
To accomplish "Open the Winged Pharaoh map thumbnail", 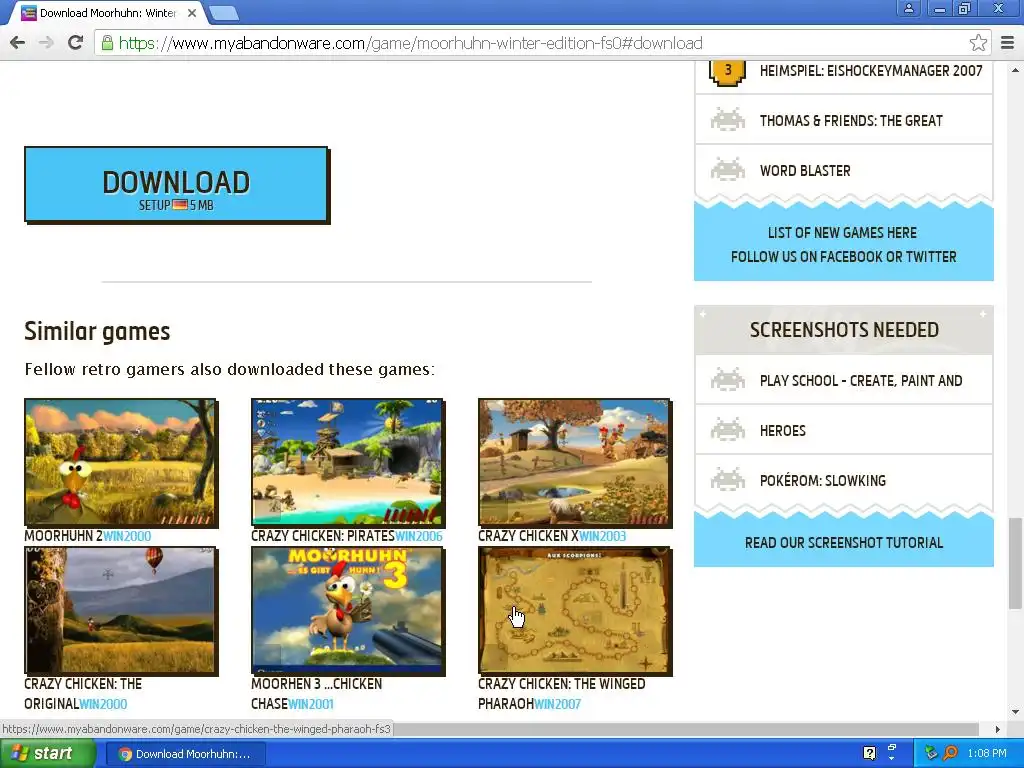I will pos(575,611).
